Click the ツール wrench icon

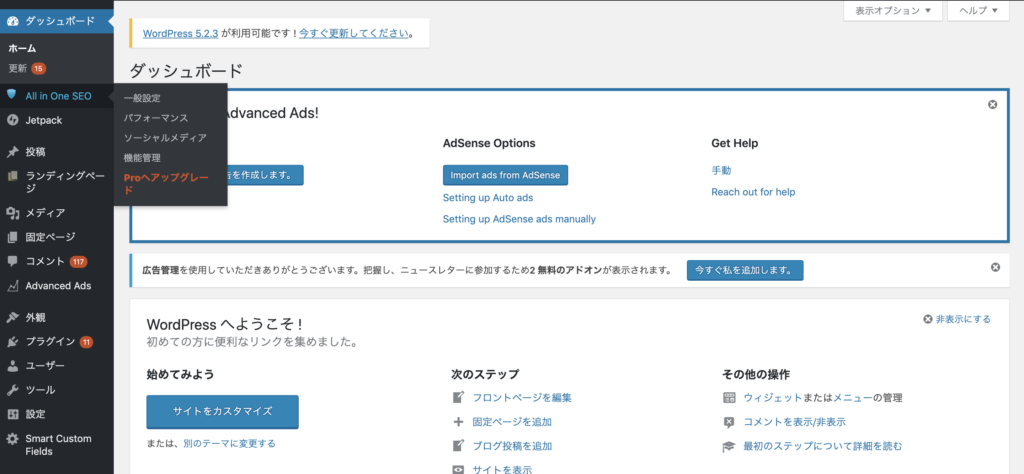[x=12, y=390]
